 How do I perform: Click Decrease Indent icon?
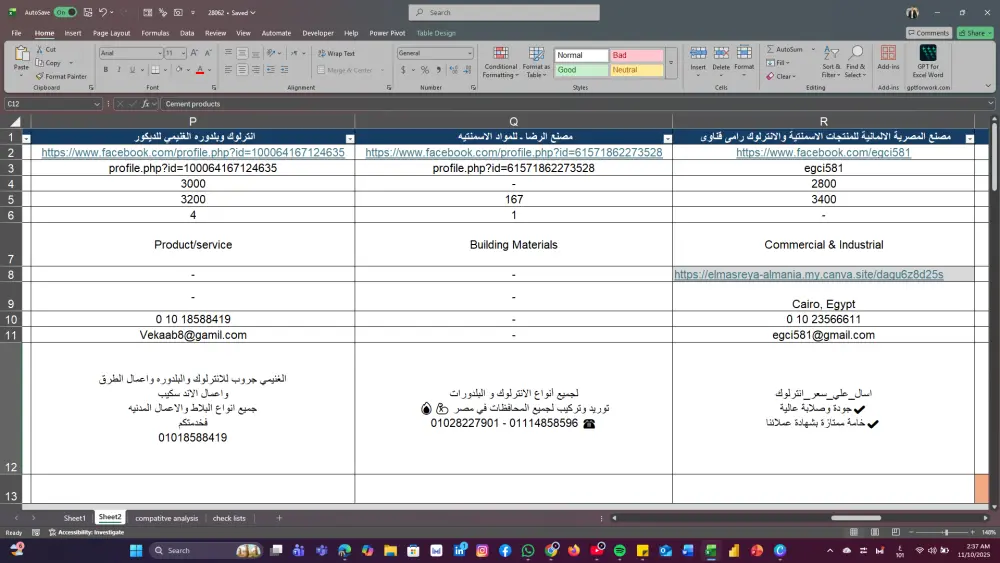[x=270, y=69]
